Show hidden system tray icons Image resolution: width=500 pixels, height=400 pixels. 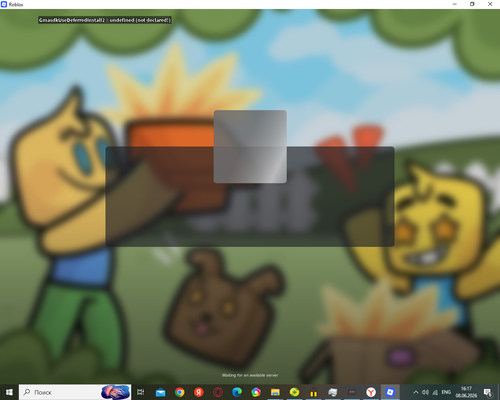pos(416,392)
